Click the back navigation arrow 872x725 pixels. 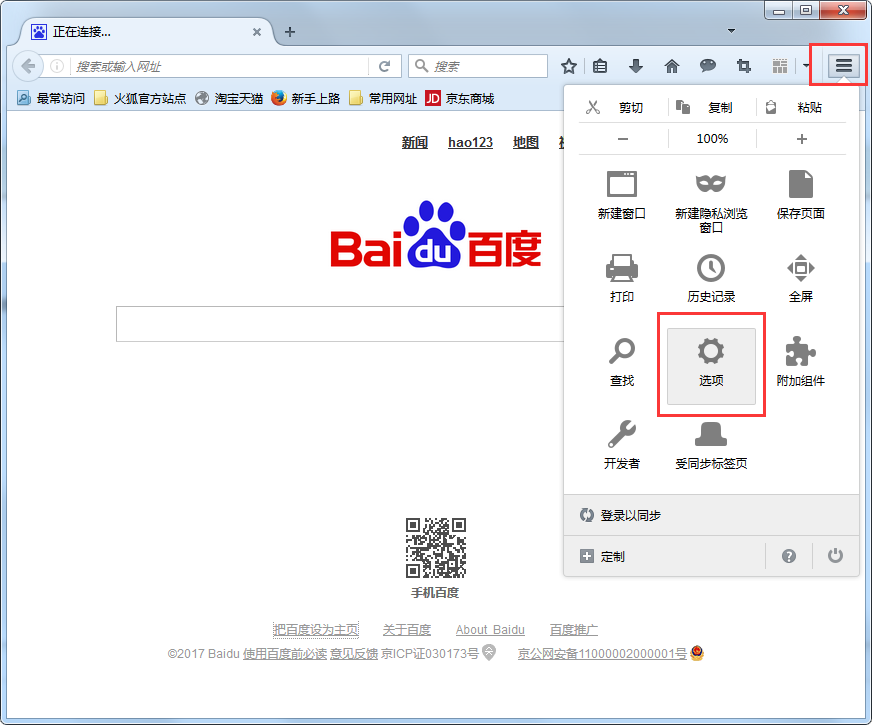pyautogui.click(x=28, y=67)
